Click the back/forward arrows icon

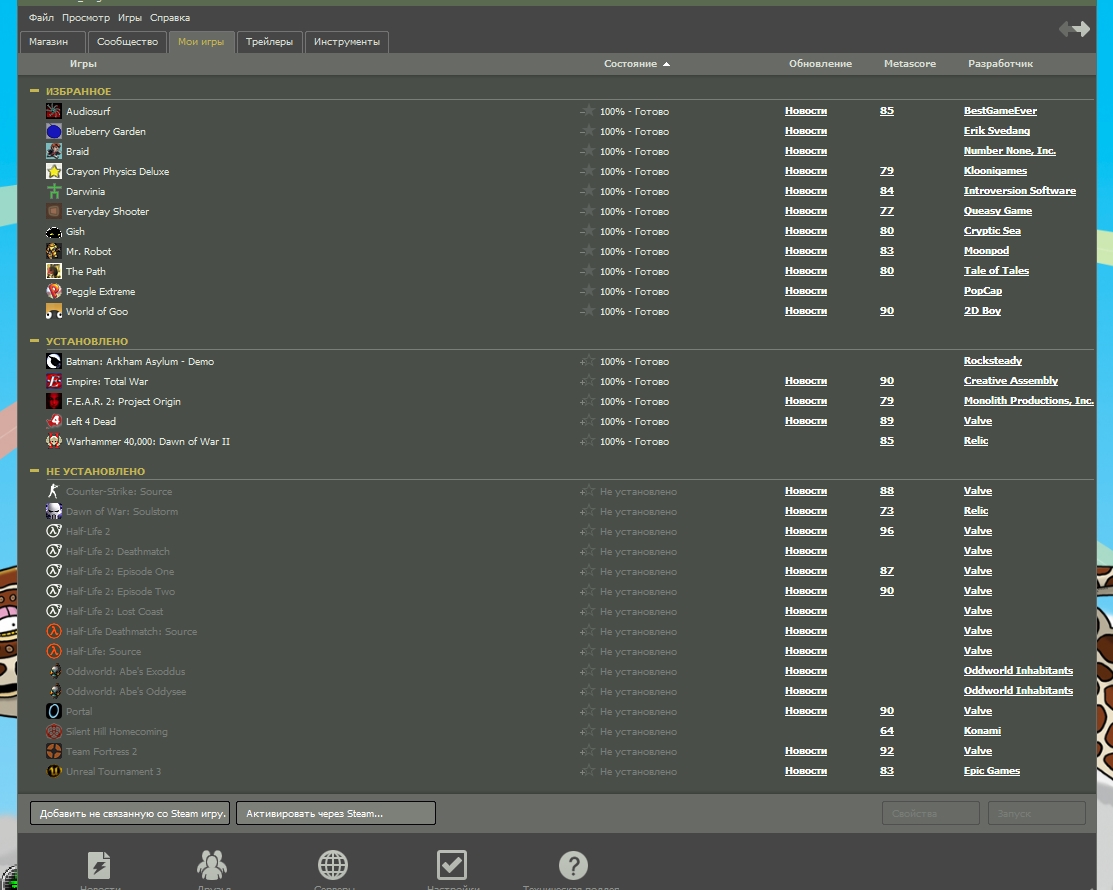pyautogui.click(x=1075, y=28)
